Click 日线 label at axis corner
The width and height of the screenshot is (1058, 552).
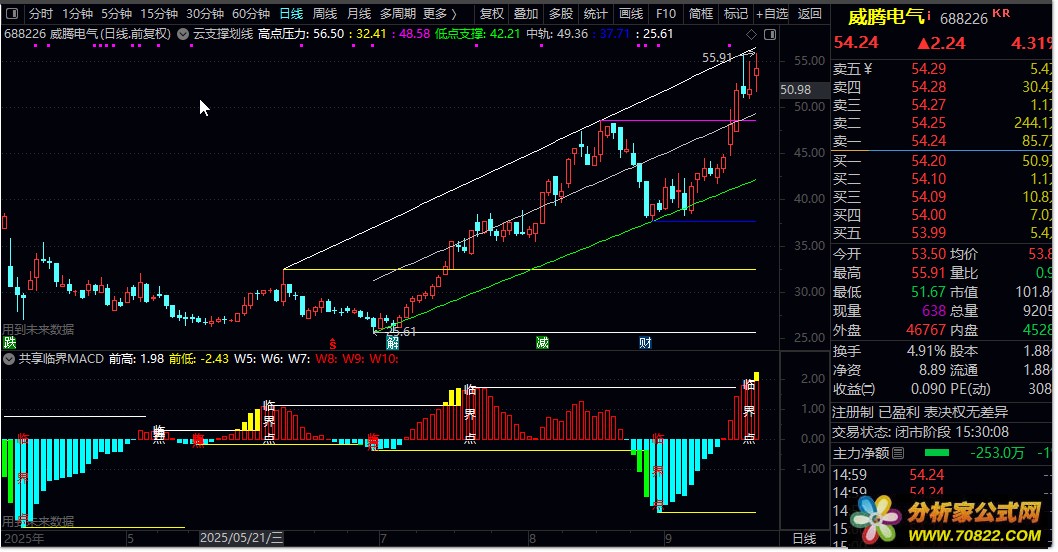(804, 539)
